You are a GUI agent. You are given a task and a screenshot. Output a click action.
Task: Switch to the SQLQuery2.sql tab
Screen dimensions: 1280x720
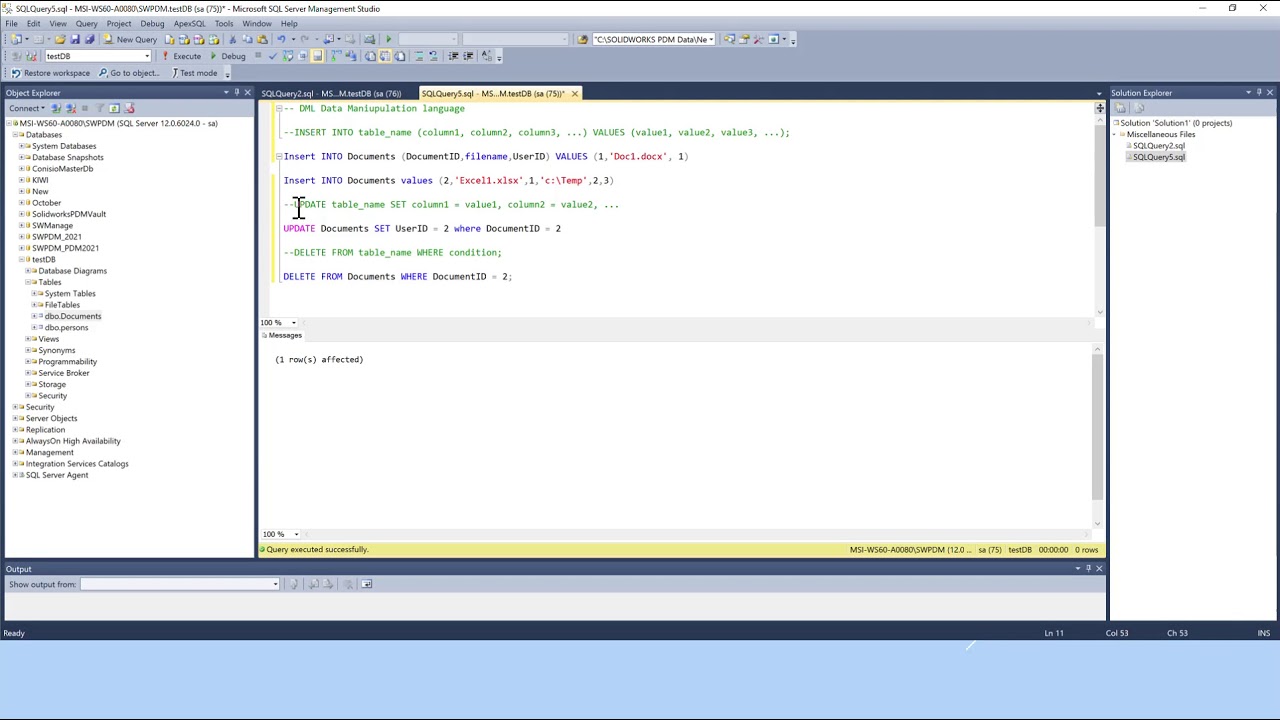click(331, 93)
